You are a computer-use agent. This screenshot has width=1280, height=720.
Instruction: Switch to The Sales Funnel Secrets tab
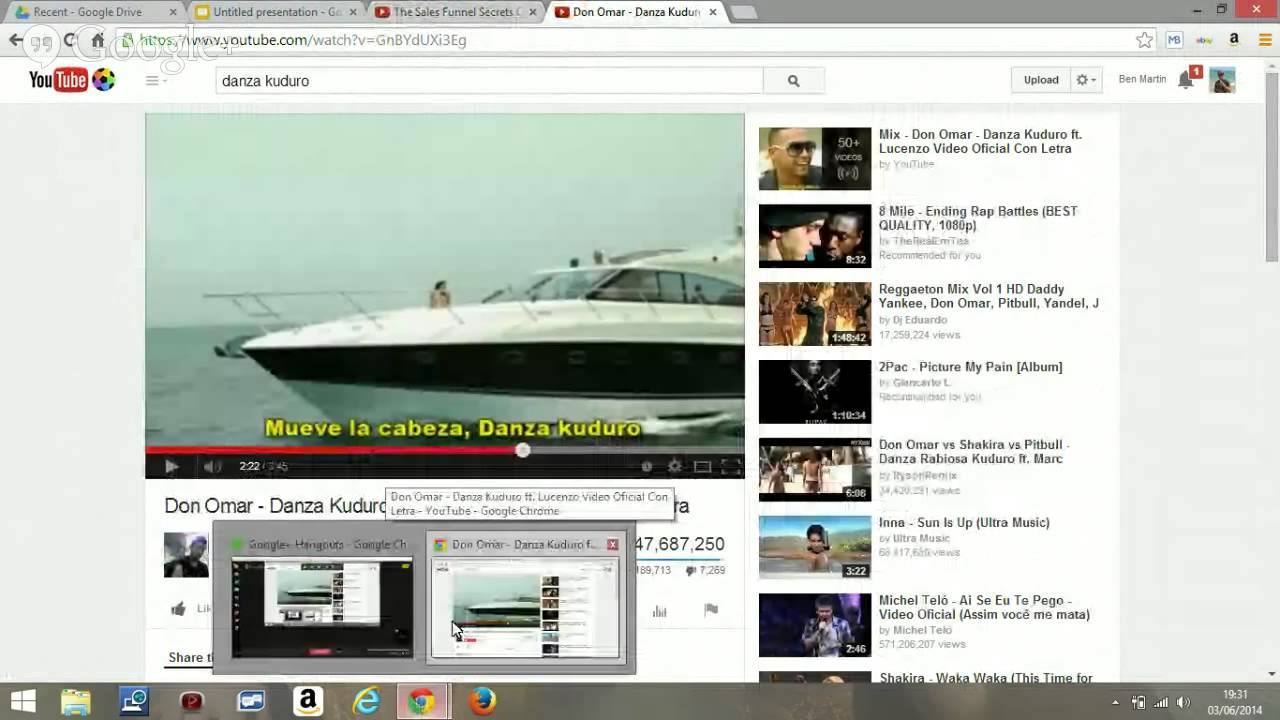click(x=456, y=12)
